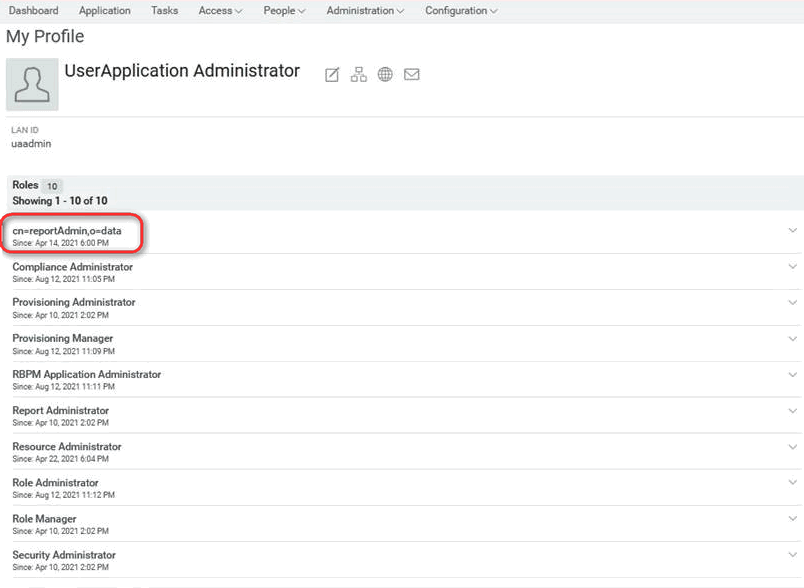Open the People dropdown menu
Viewport: 804px width, 588px height.
pos(285,11)
